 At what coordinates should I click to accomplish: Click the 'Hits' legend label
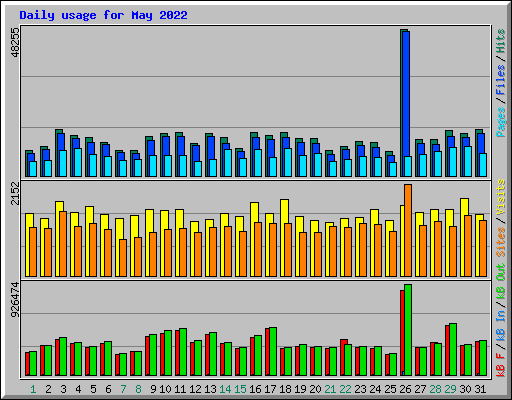[501, 41]
